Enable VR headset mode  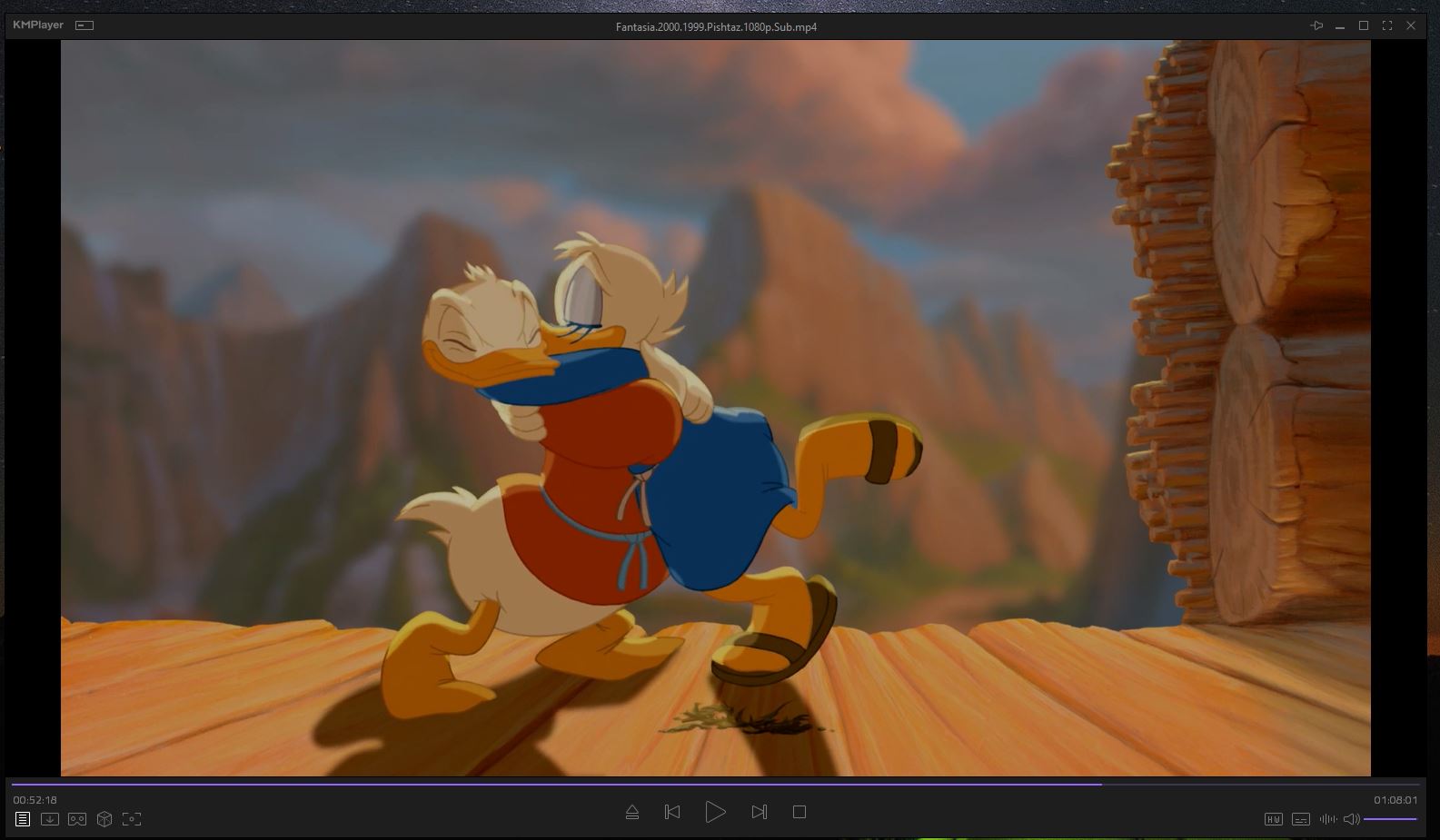click(77, 819)
